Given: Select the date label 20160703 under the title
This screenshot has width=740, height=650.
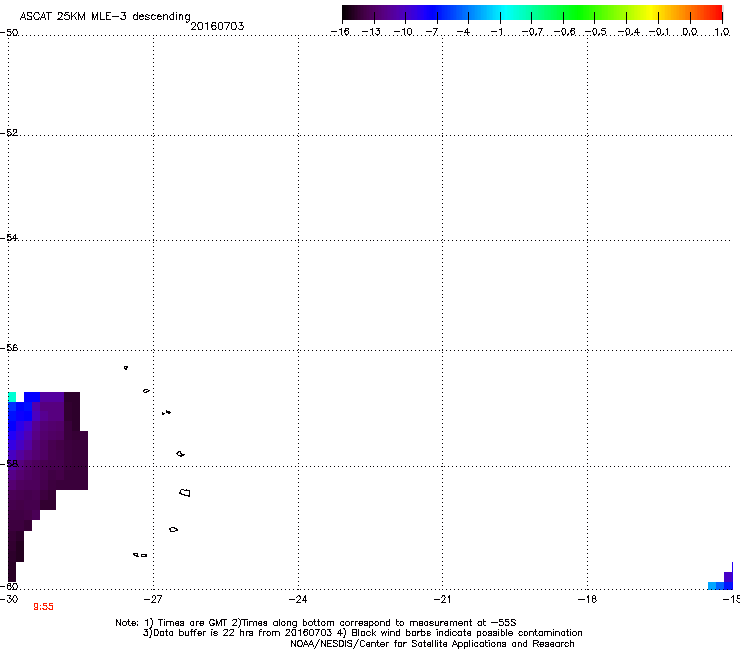Looking at the screenshot, I should pyautogui.click(x=217, y=26).
